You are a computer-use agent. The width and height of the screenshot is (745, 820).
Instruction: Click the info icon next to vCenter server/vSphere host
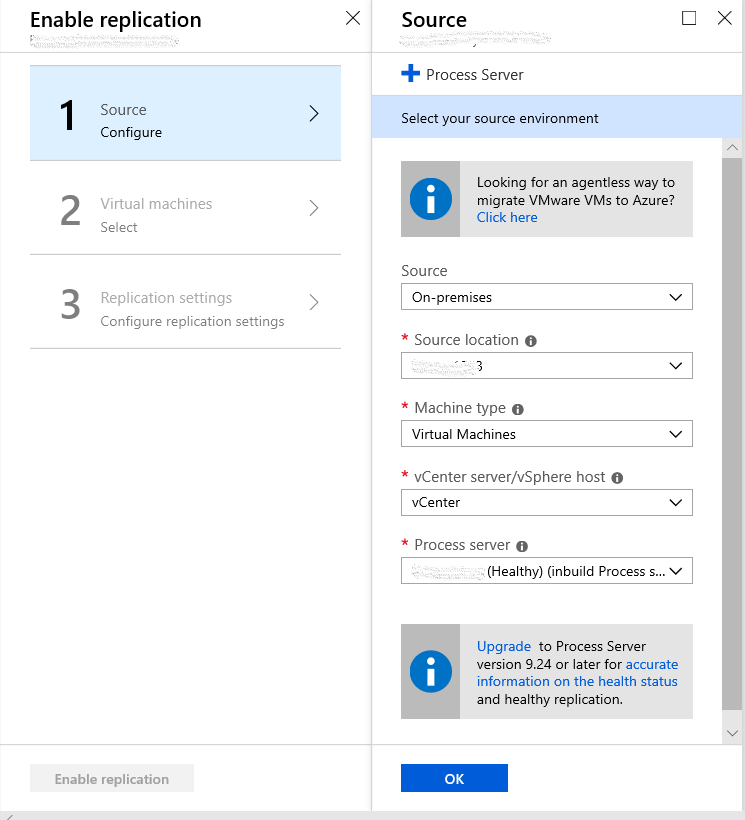[x=617, y=477]
